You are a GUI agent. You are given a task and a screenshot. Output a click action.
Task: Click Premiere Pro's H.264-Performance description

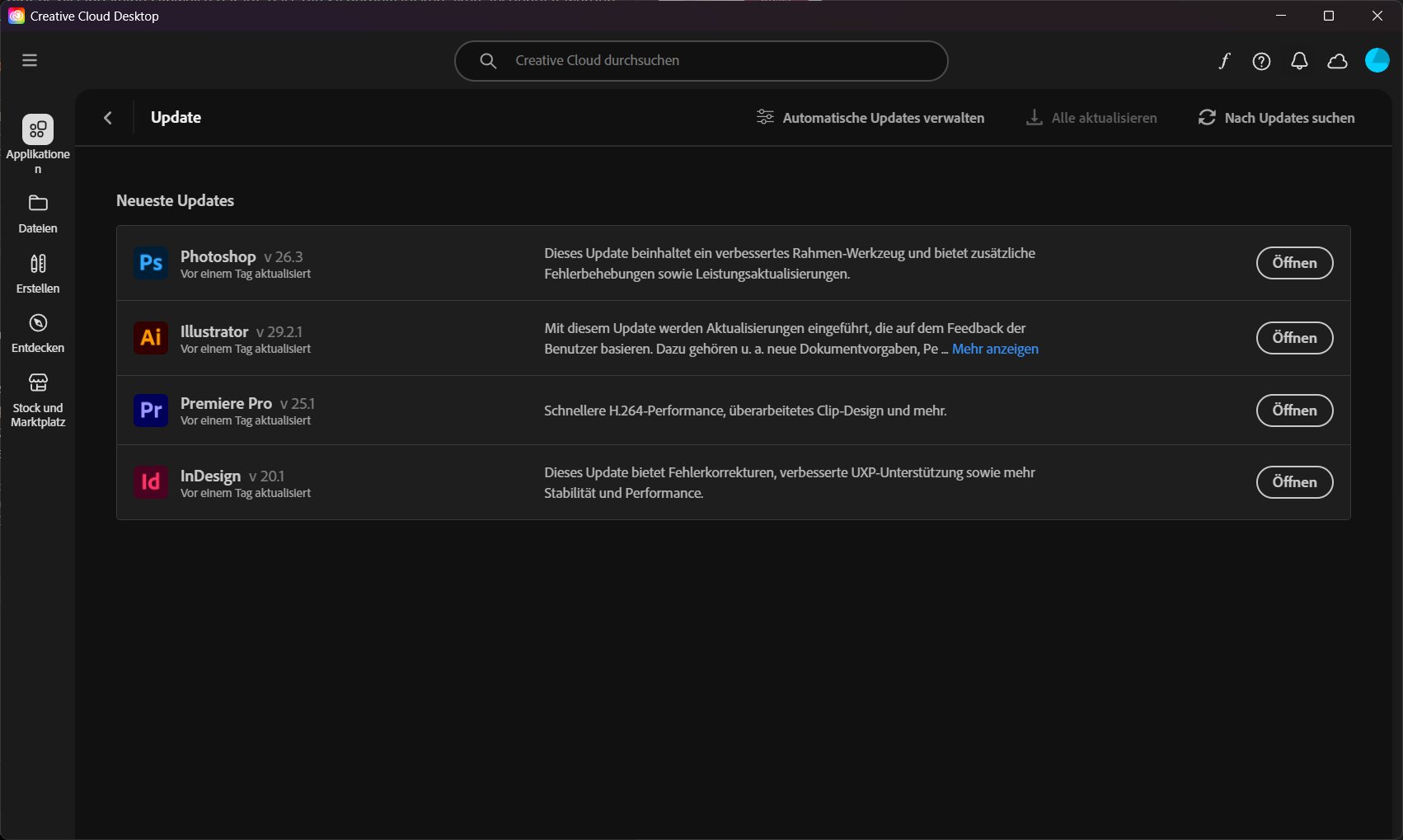coord(745,411)
